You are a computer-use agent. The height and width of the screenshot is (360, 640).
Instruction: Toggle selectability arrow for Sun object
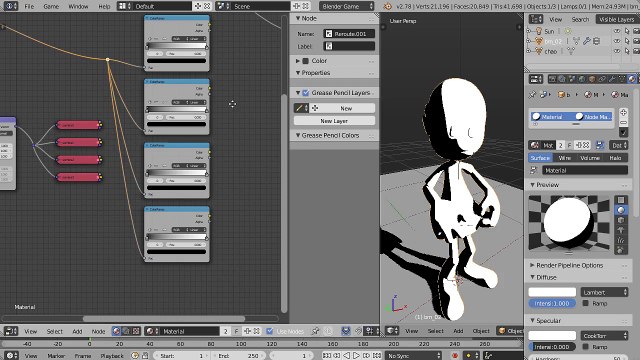pos(627,31)
